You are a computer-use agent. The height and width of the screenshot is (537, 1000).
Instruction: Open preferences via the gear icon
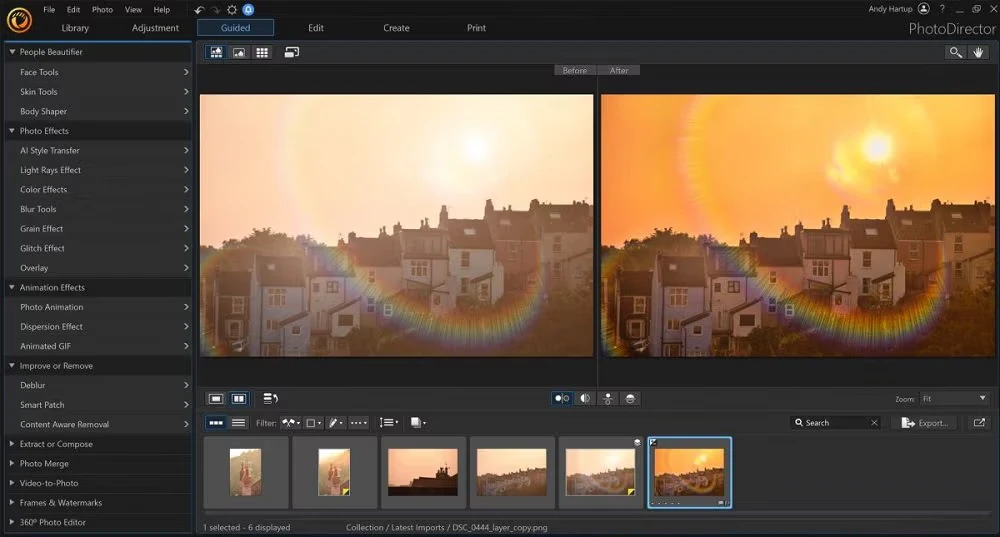[x=232, y=9]
